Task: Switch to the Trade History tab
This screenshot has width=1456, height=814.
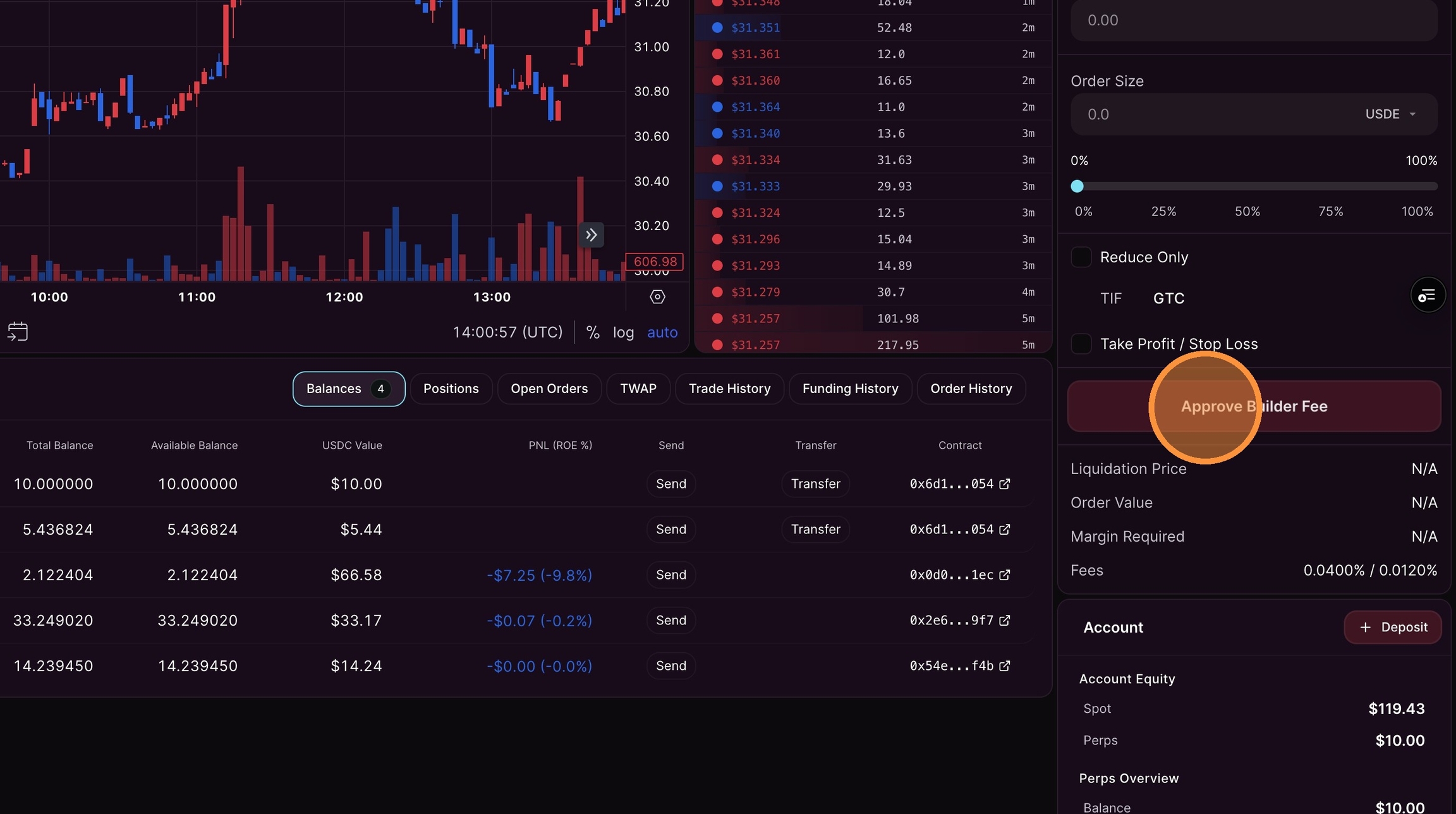Action: tap(729, 389)
